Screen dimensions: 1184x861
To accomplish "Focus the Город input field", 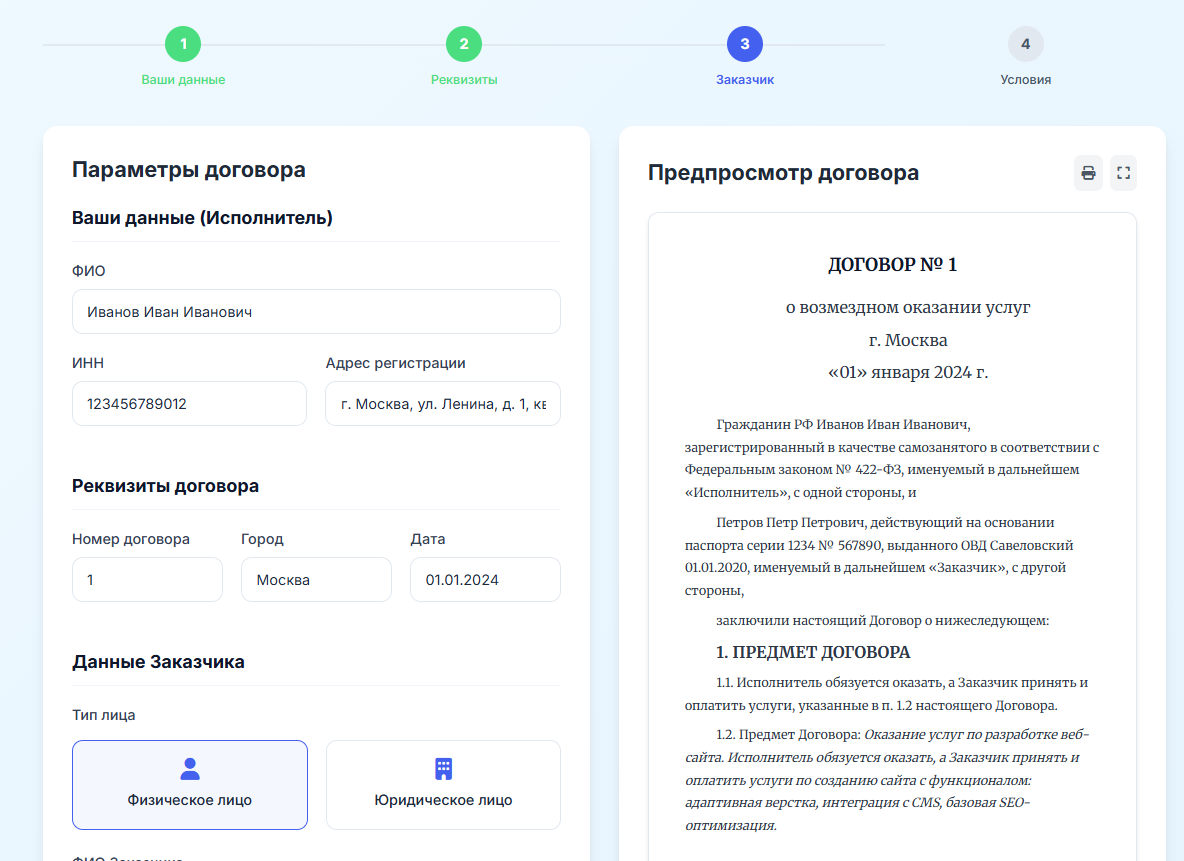I will pos(316,580).
